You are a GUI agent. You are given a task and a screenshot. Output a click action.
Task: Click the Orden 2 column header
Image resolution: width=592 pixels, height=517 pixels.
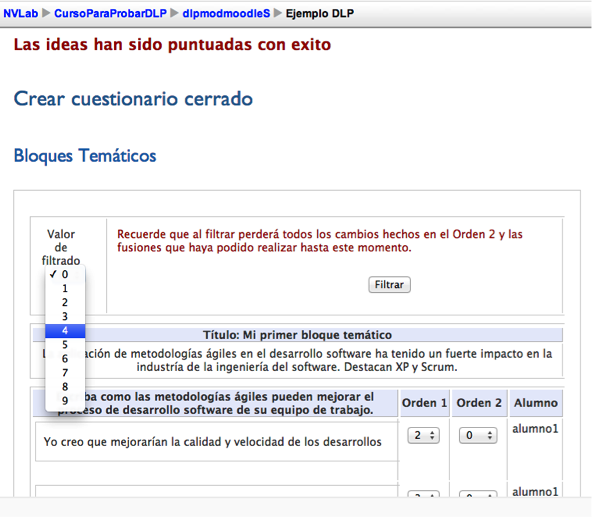[x=479, y=403]
